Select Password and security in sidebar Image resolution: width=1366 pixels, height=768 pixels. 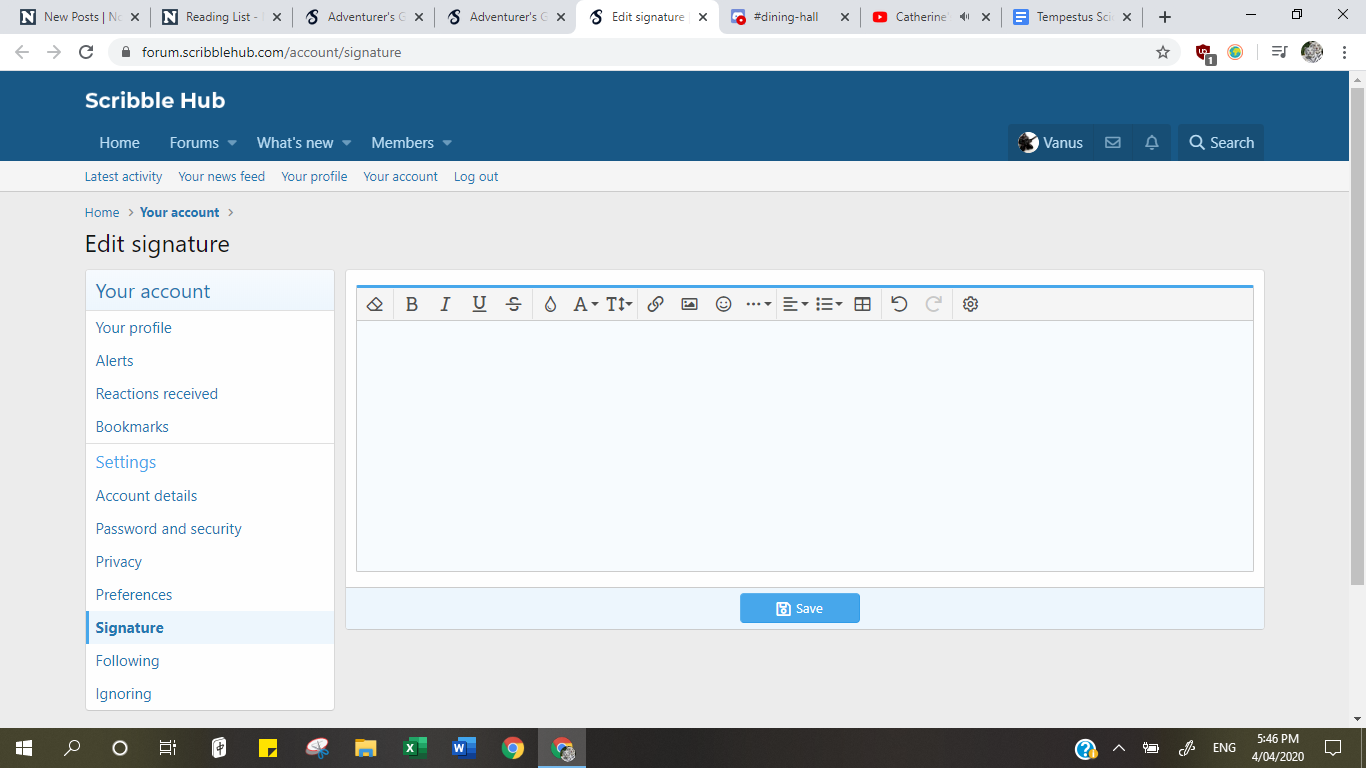click(169, 529)
